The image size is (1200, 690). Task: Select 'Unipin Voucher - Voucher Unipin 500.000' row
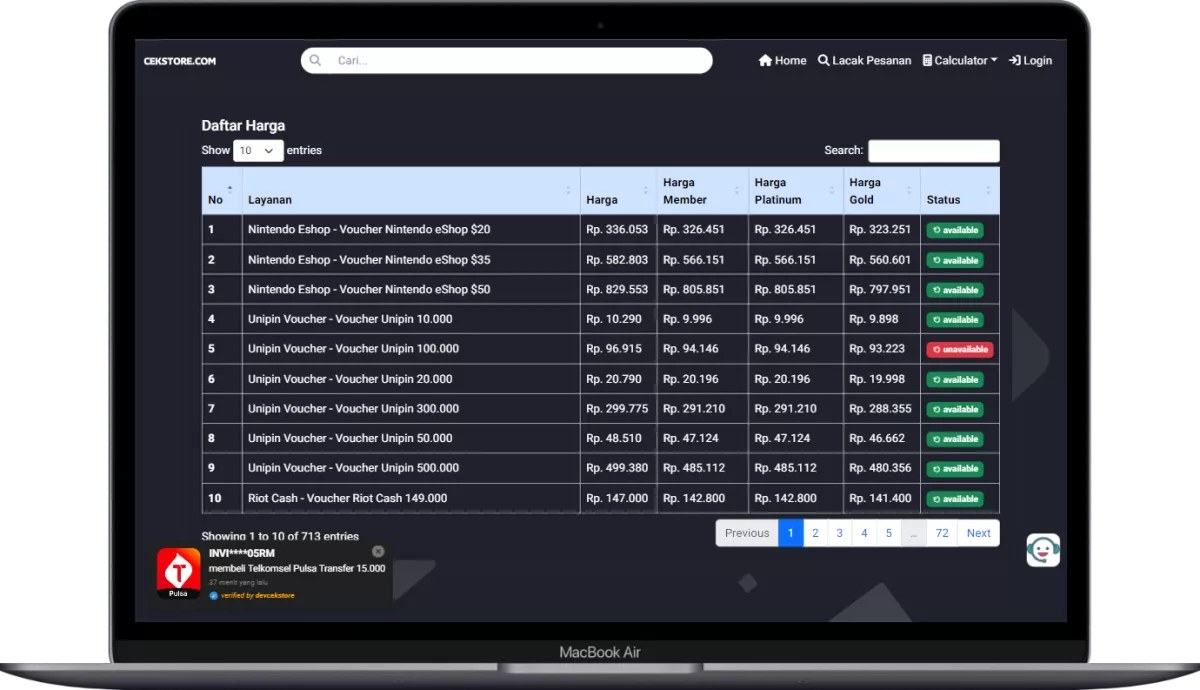[600, 468]
